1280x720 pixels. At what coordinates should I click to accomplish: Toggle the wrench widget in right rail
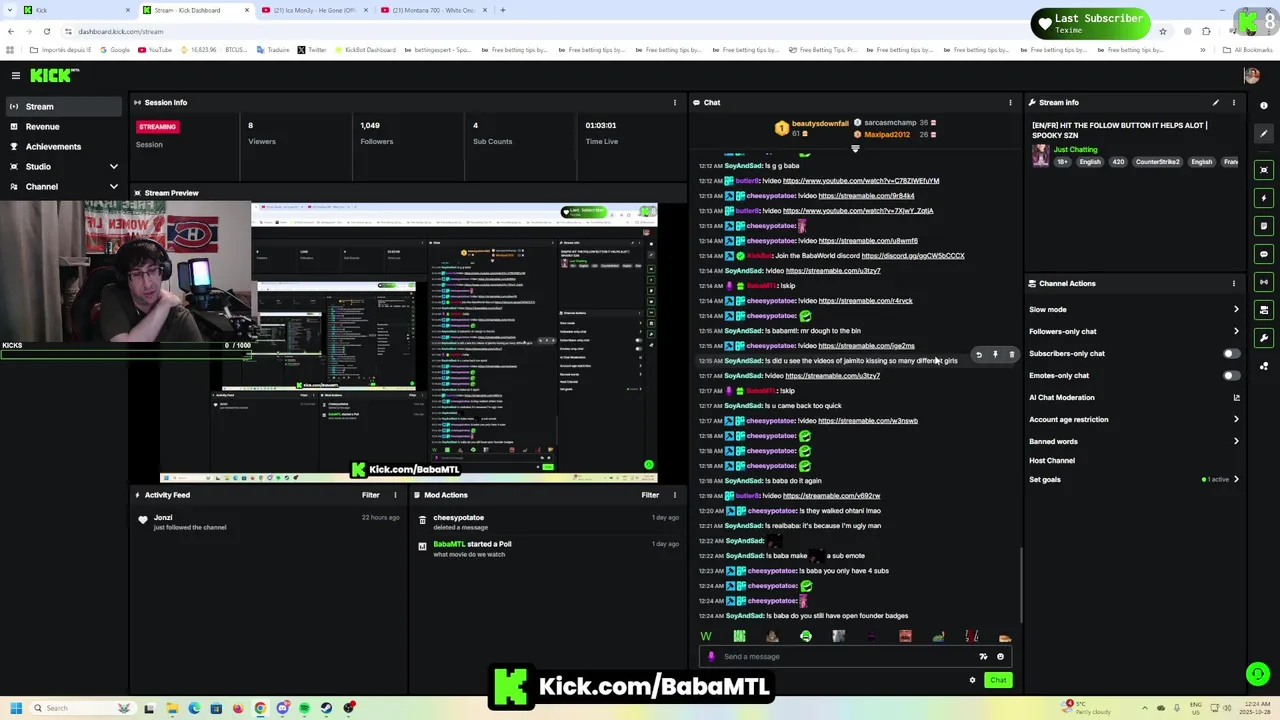[x=1264, y=338]
